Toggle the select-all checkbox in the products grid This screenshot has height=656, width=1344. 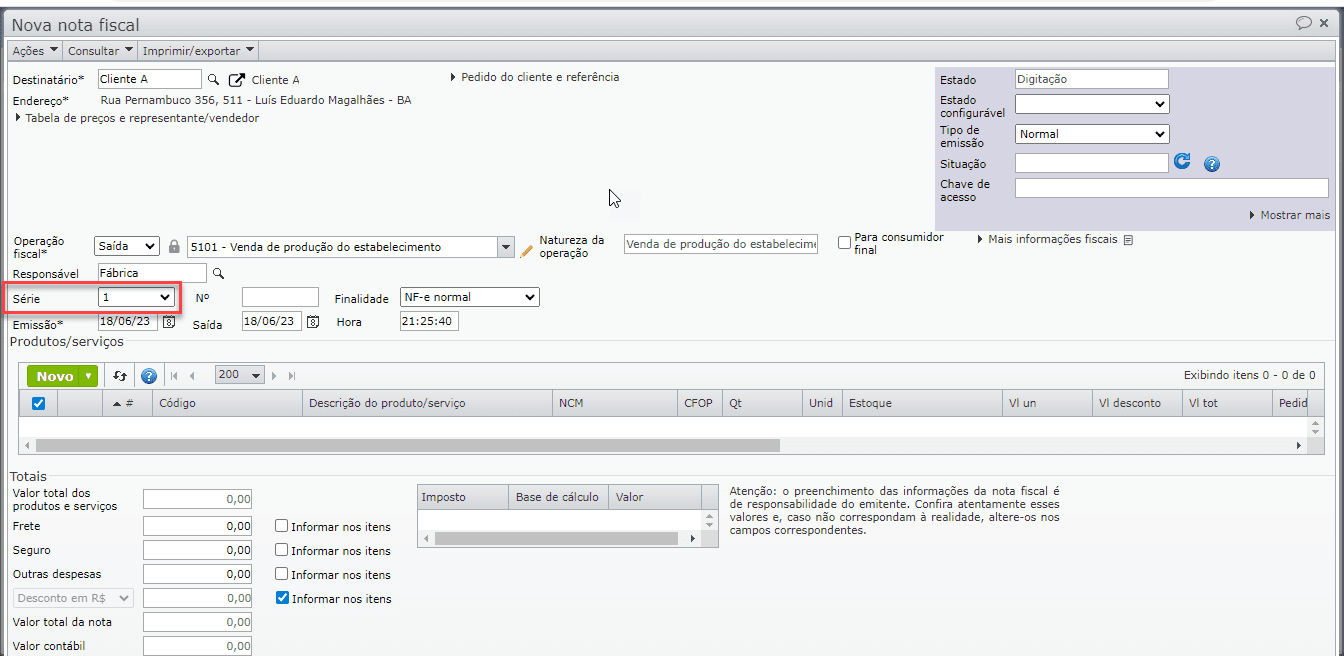(x=39, y=403)
